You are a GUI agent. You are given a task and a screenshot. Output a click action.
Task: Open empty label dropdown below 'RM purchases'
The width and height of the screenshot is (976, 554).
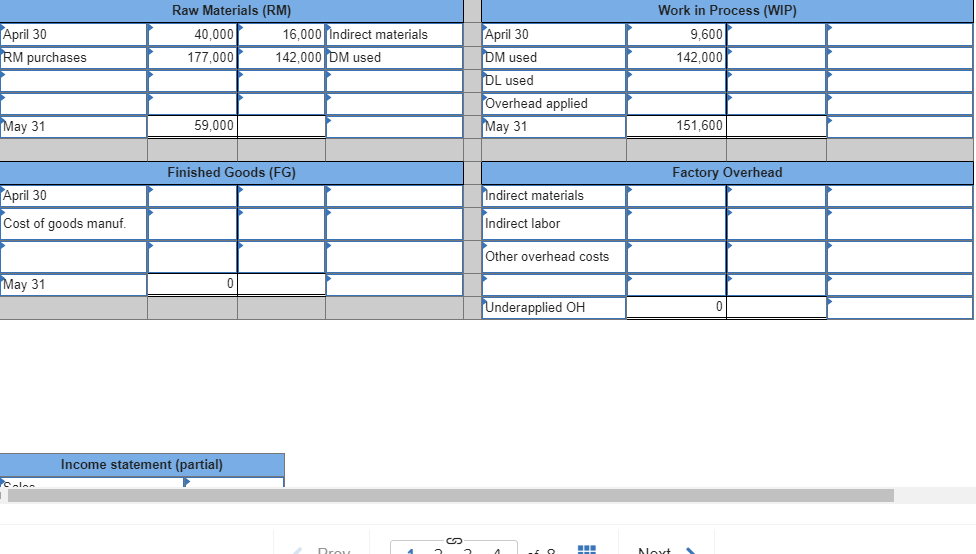[x=73, y=80]
